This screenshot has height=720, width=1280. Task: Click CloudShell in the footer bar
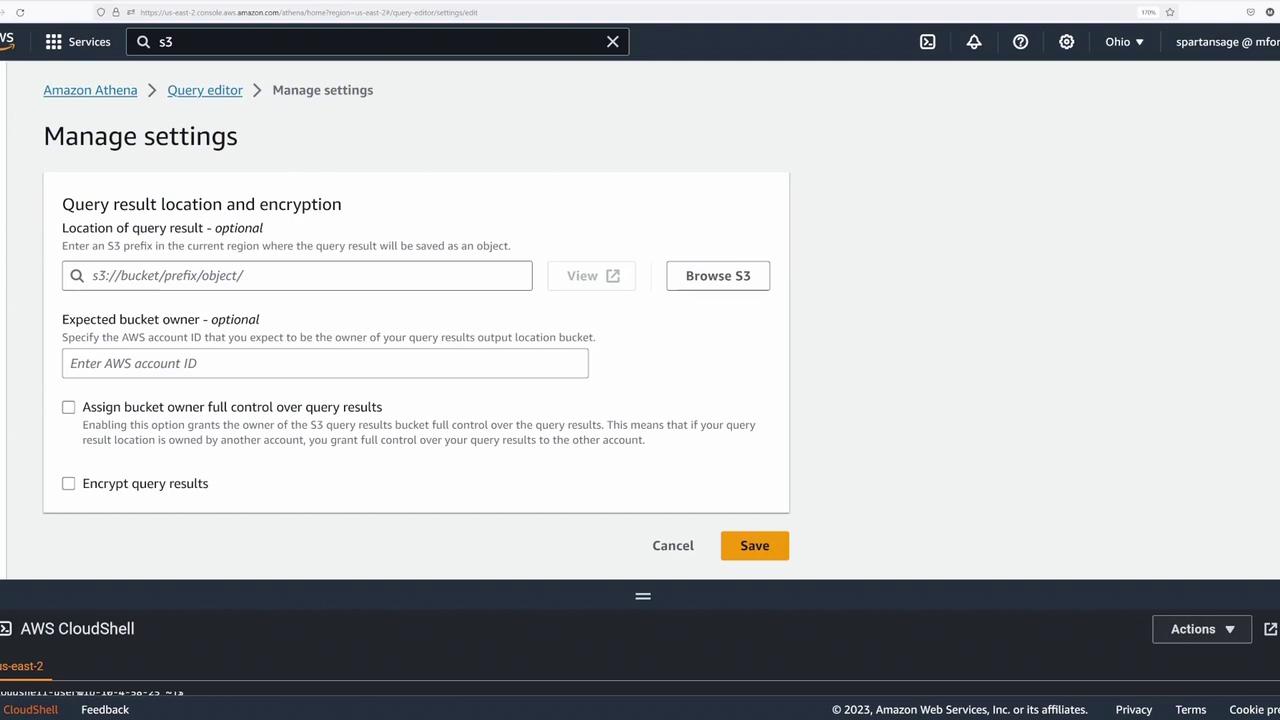tap(30, 710)
